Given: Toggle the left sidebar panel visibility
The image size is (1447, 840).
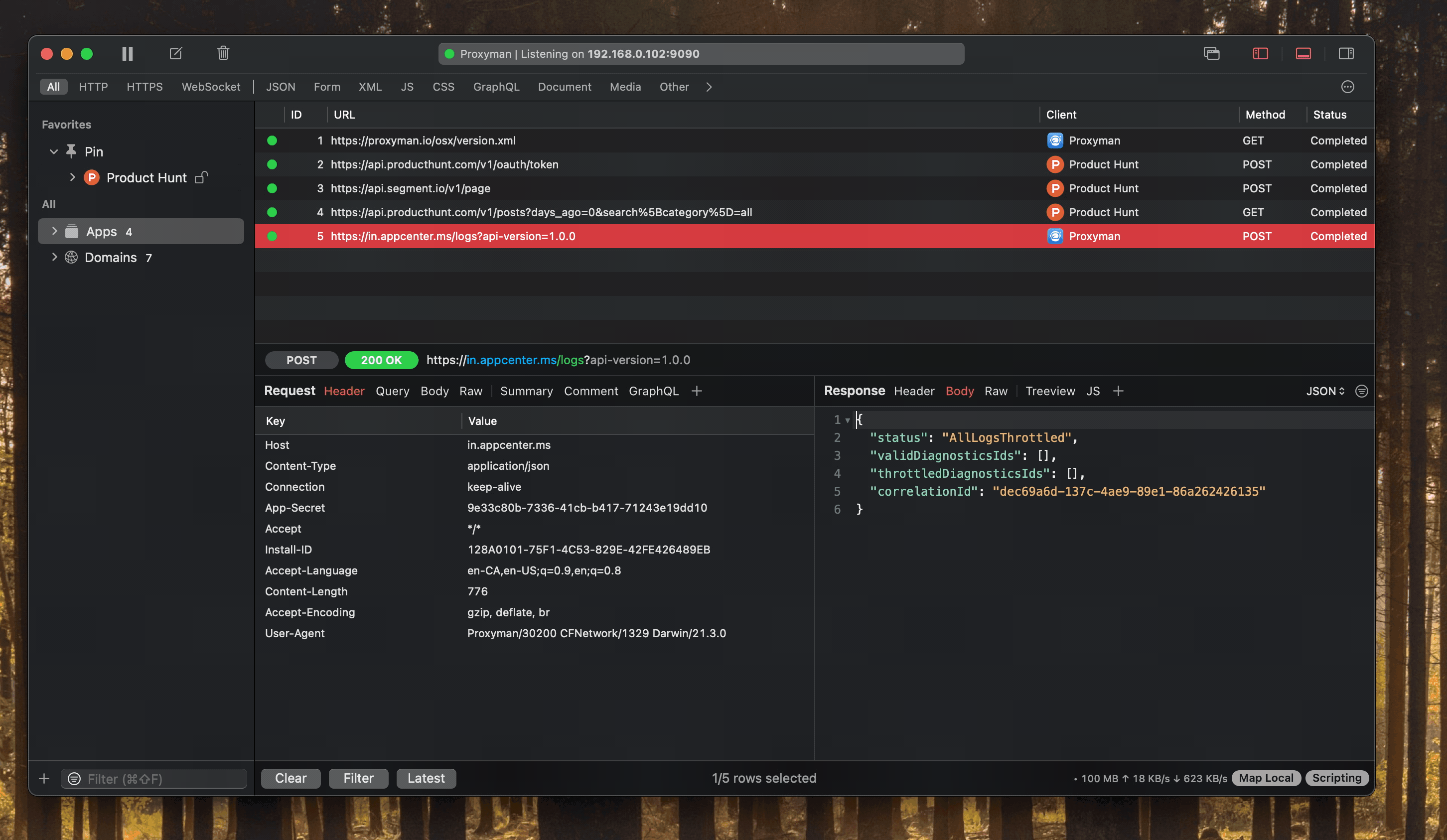Looking at the screenshot, I should (x=1260, y=53).
